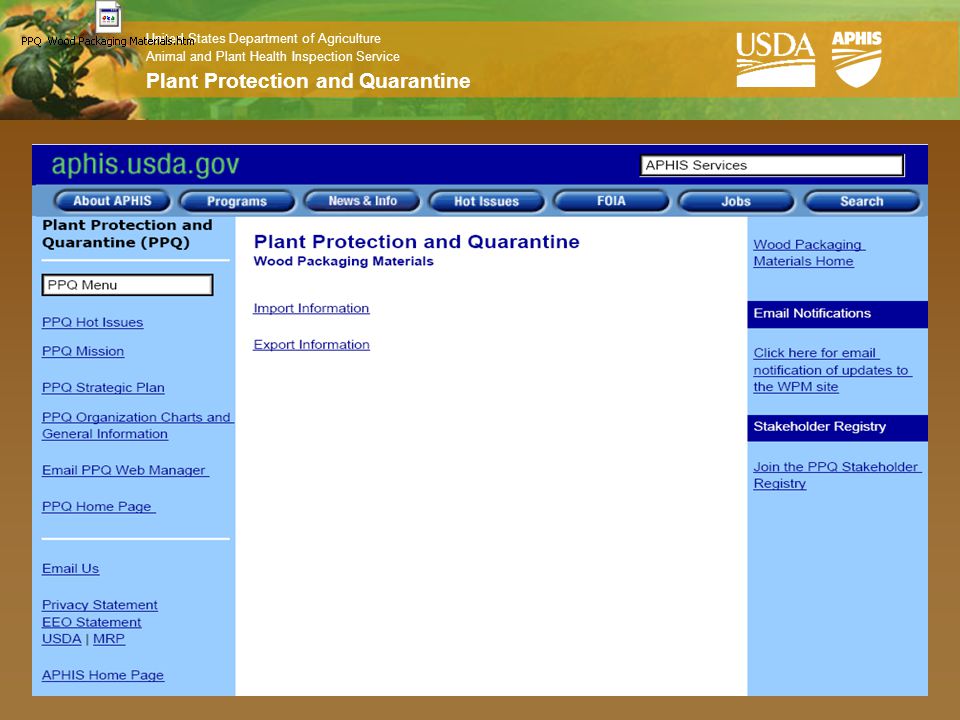Viewport: 960px width, 720px height.
Task: Click the Email Notifications section header
Action: [x=837, y=313]
